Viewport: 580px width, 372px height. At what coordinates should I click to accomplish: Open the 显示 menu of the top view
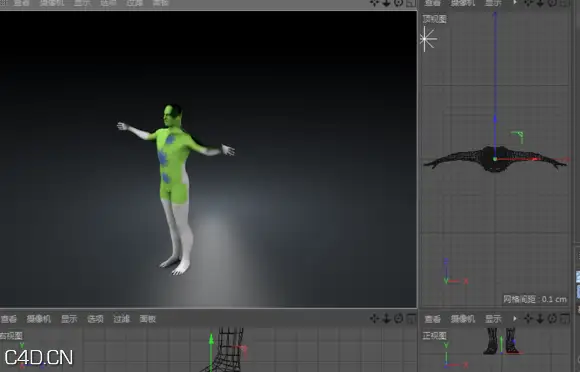coord(493,3)
